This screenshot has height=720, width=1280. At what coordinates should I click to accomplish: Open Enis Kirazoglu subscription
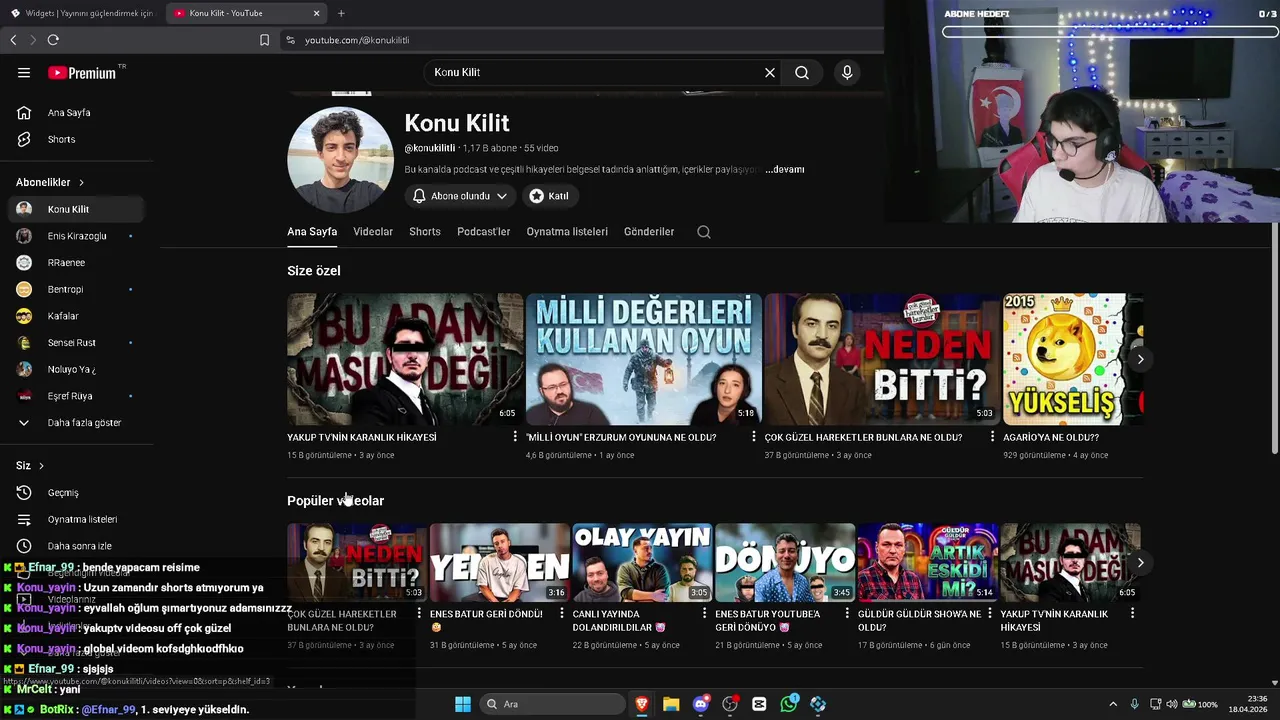point(77,236)
